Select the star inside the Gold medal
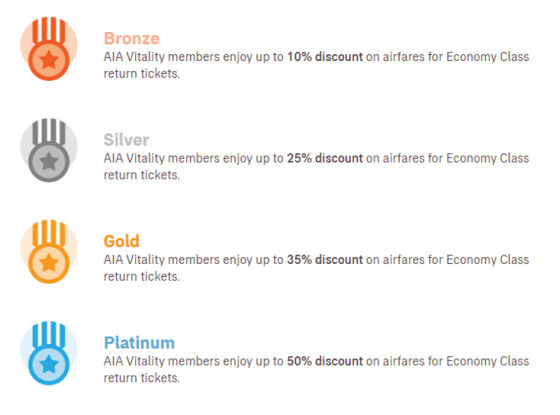Image resolution: width=560 pixels, height=415 pixels. pyautogui.click(x=49, y=263)
